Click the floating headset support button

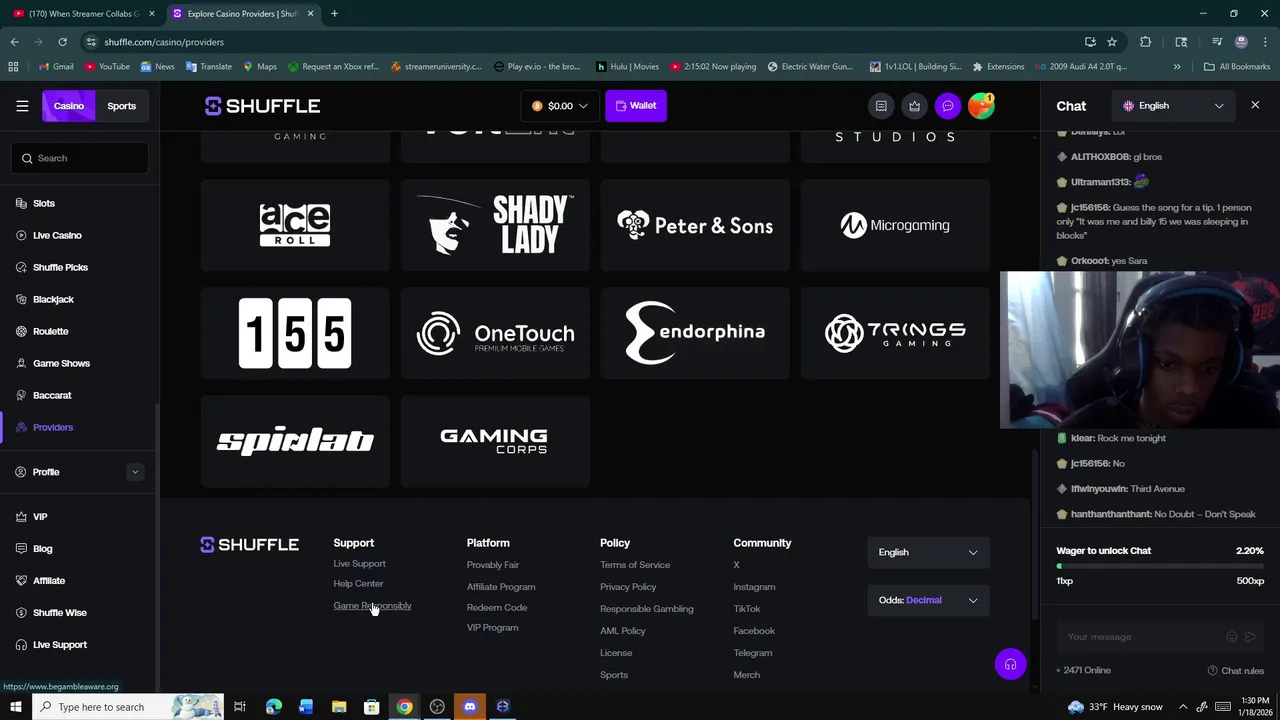pyautogui.click(x=1010, y=665)
